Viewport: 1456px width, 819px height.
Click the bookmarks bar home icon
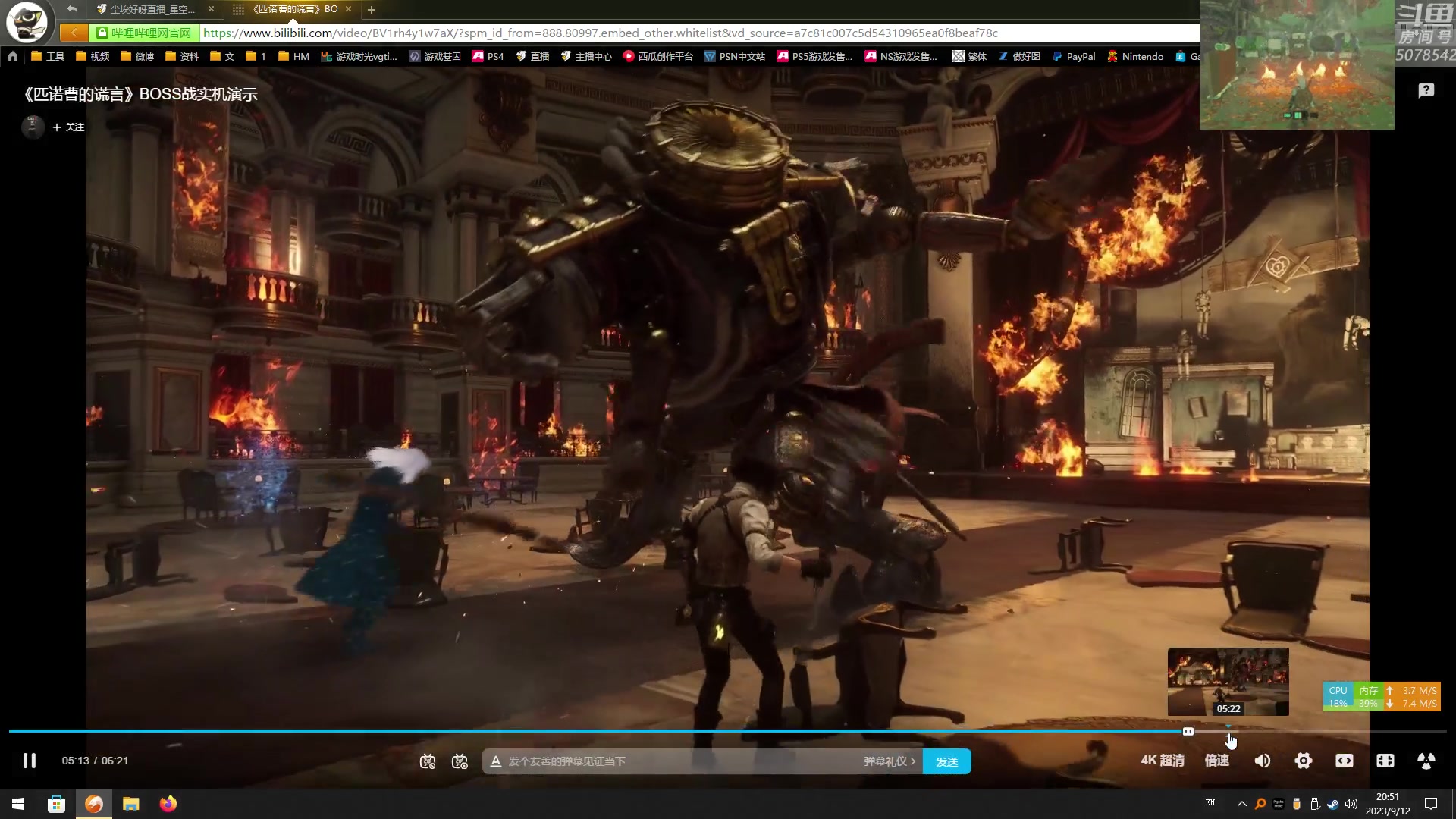tap(13, 56)
